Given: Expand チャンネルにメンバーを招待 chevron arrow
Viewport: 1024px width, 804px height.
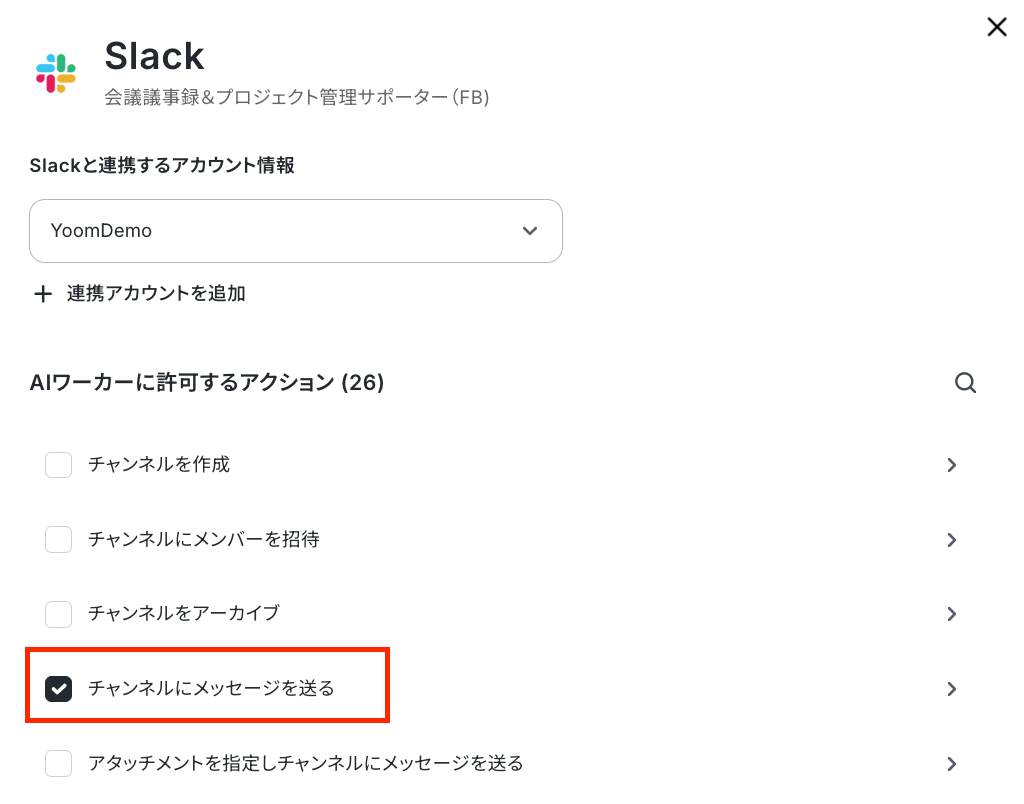Looking at the screenshot, I should (952, 539).
